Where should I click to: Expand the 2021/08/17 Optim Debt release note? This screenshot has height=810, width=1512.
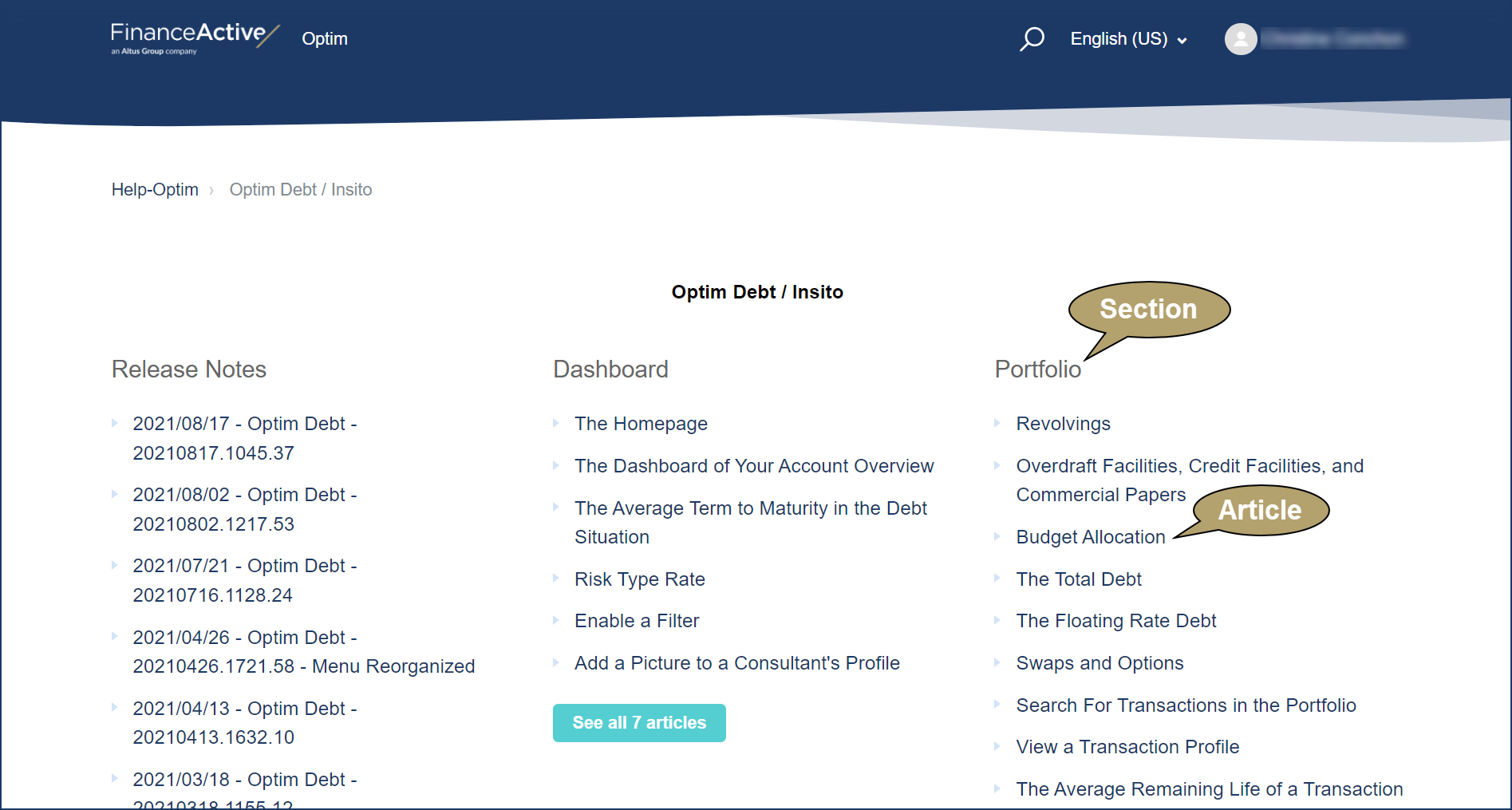[x=115, y=424]
